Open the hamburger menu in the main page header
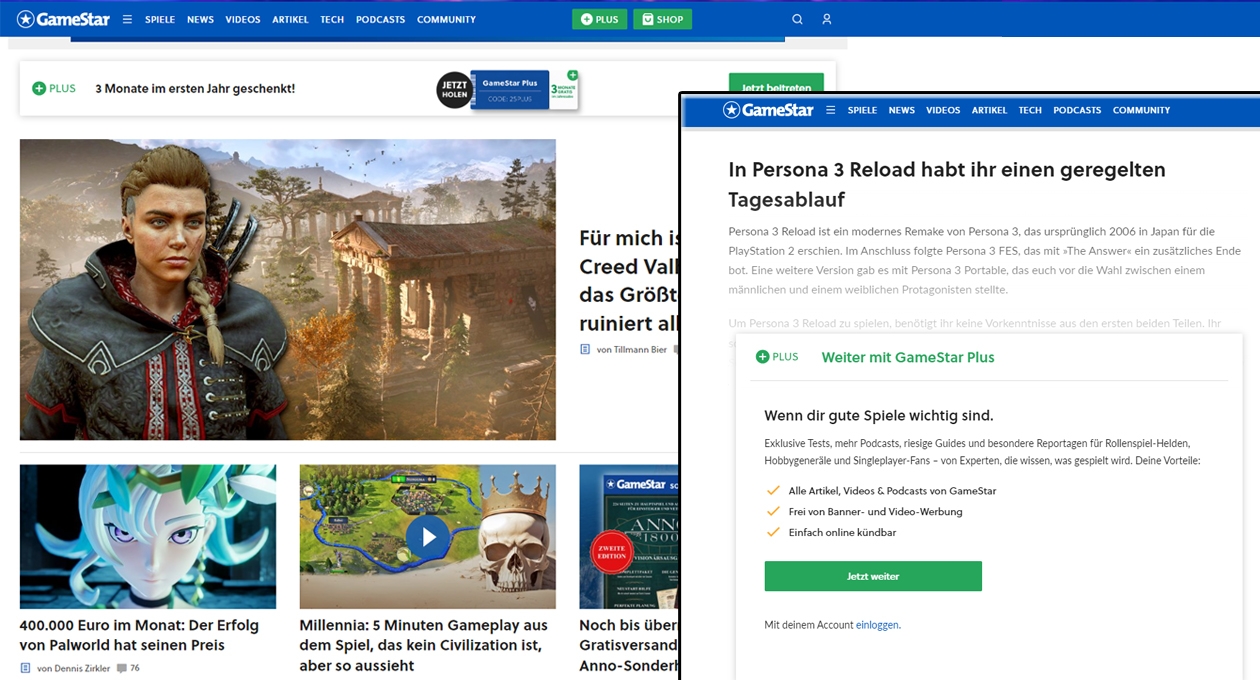Viewport: 1260px width, 680px height. click(x=127, y=19)
